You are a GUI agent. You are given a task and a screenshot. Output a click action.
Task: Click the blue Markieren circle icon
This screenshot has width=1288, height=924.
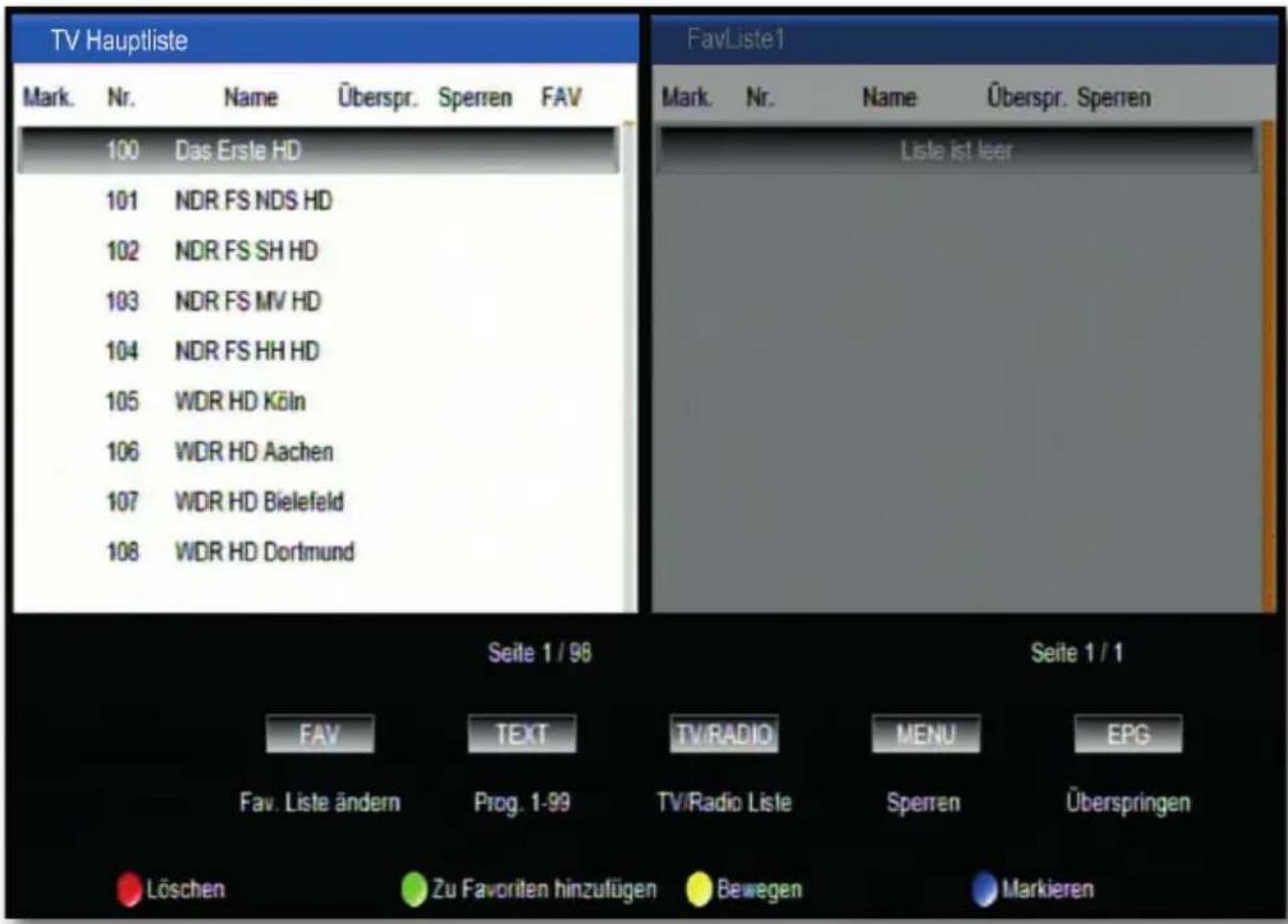[984, 890]
